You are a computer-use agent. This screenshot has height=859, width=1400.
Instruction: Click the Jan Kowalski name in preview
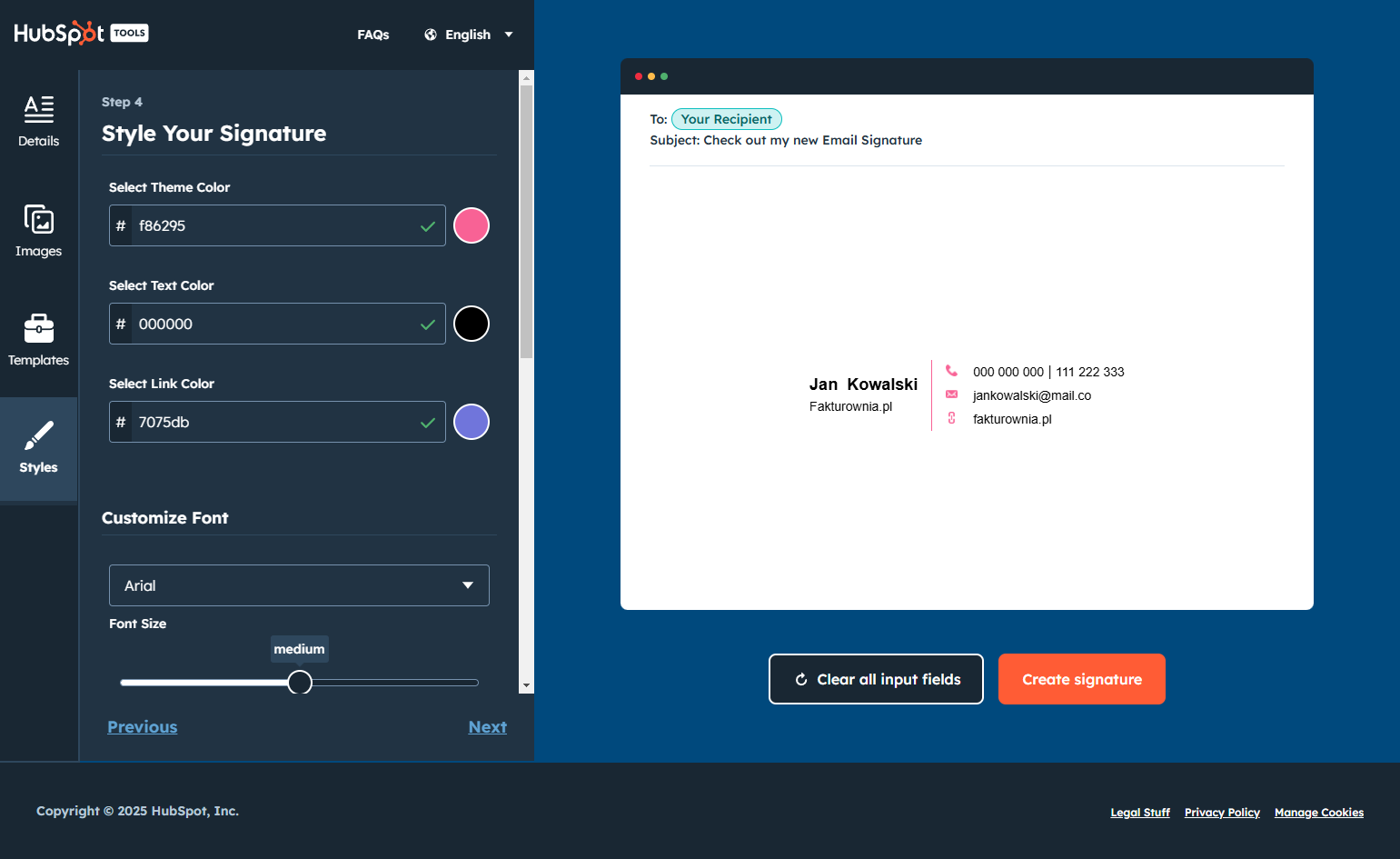pyautogui.click(x=863, y=385)
